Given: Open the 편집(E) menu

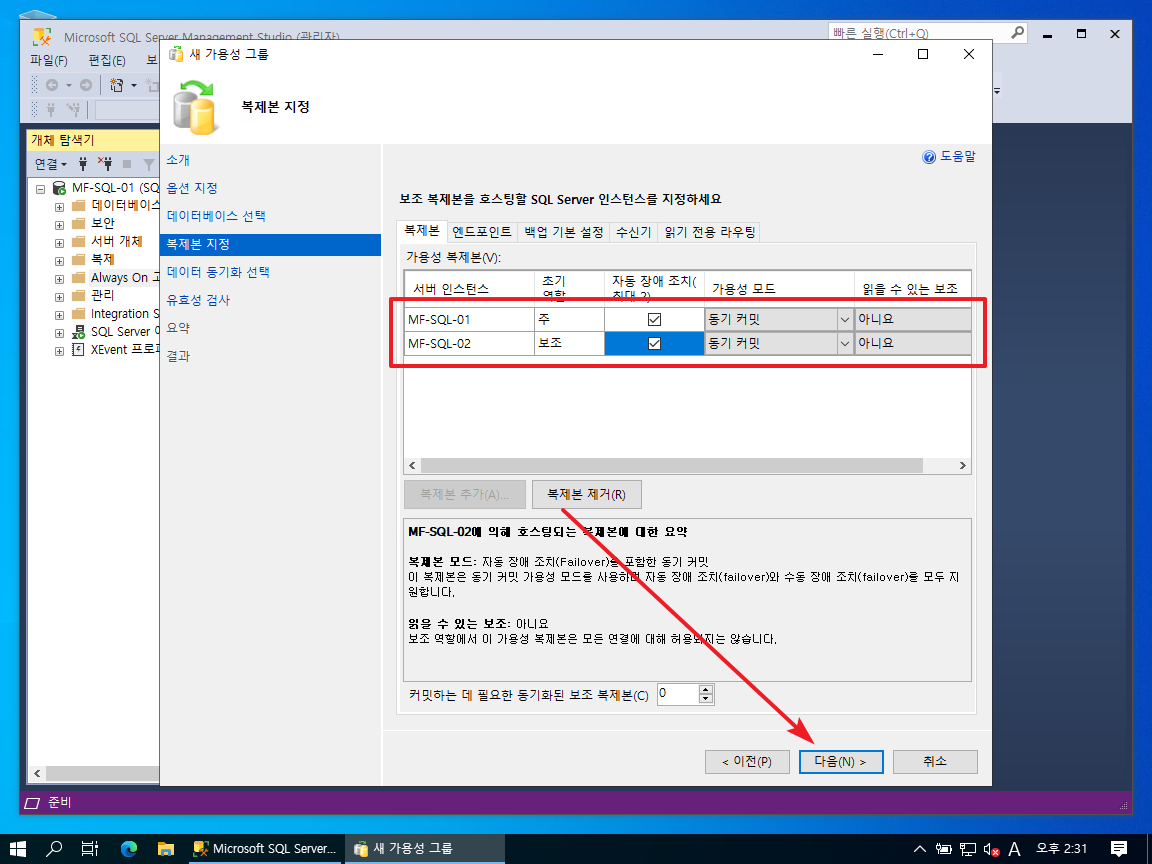Looking at the screenshot, I should coord(107,60).
